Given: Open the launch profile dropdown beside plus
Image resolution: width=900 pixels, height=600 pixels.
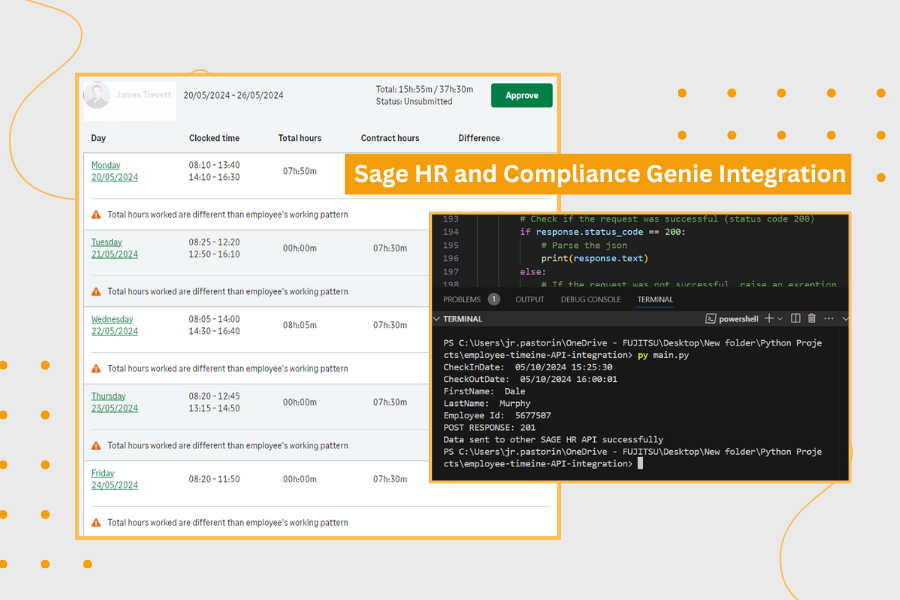Looking at the screenshot, I should coord(781,318).
